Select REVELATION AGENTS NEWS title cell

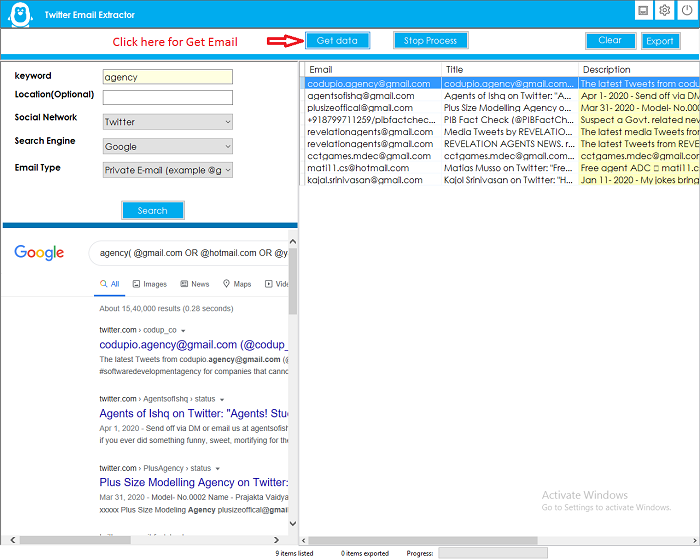click(510, 144)
